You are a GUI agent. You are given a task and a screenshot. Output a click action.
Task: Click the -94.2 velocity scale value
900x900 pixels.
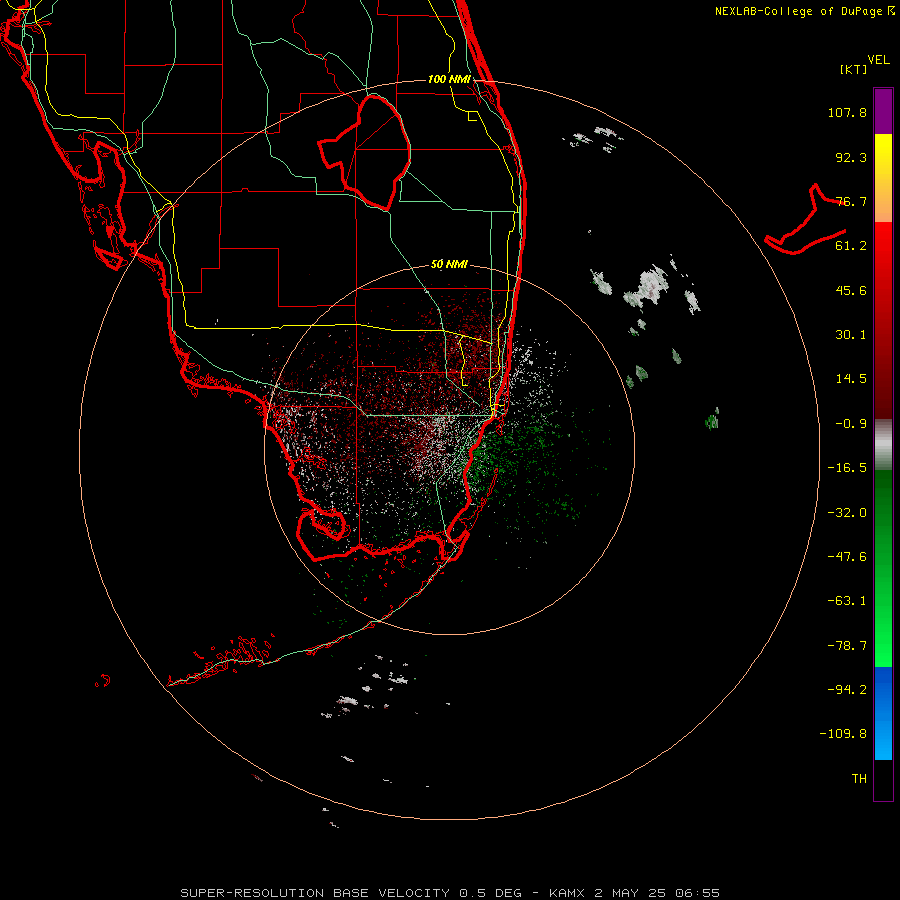[x=847, y=690]
